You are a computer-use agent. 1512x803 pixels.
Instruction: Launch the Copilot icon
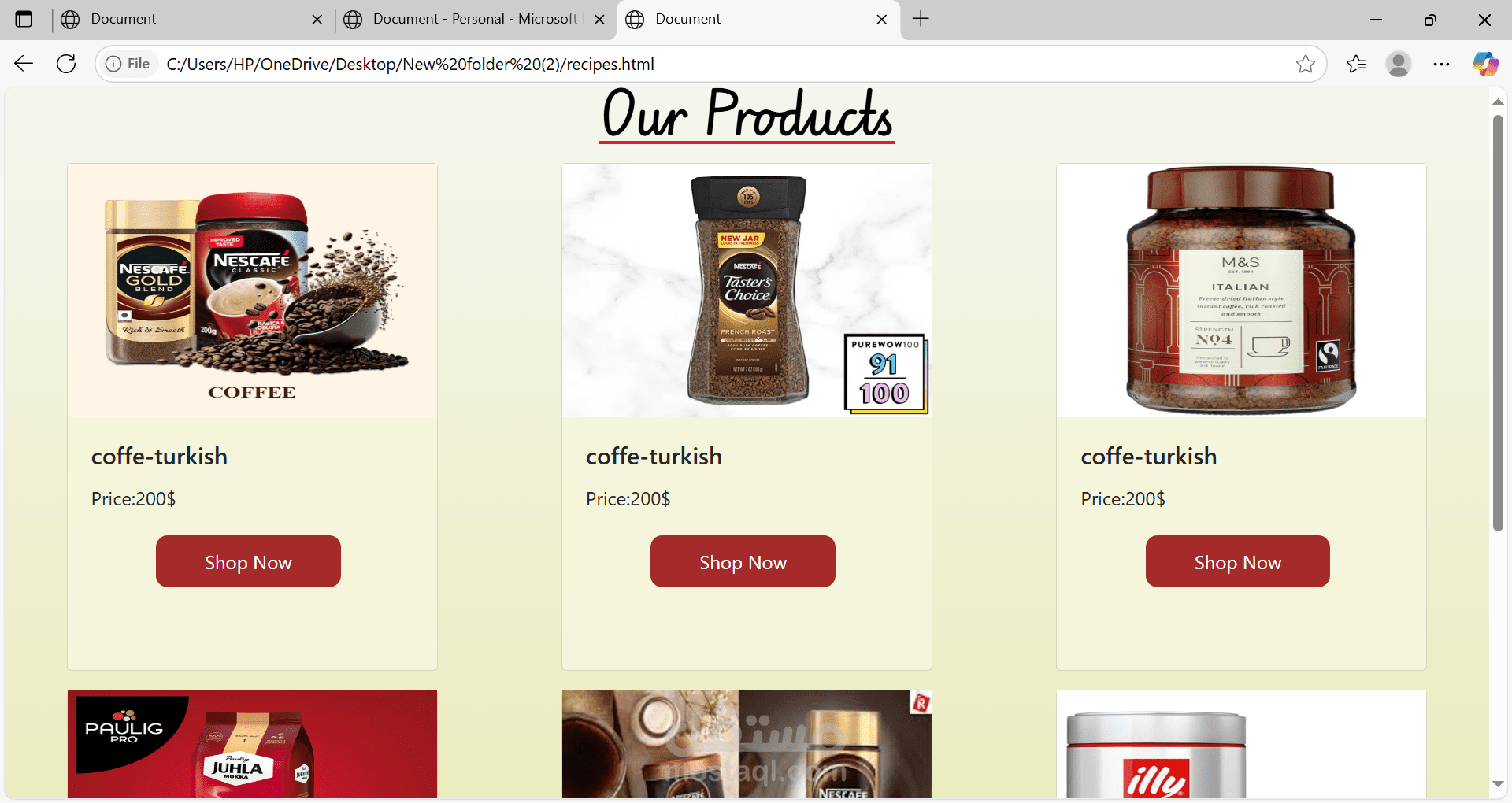coord(1485,64)
